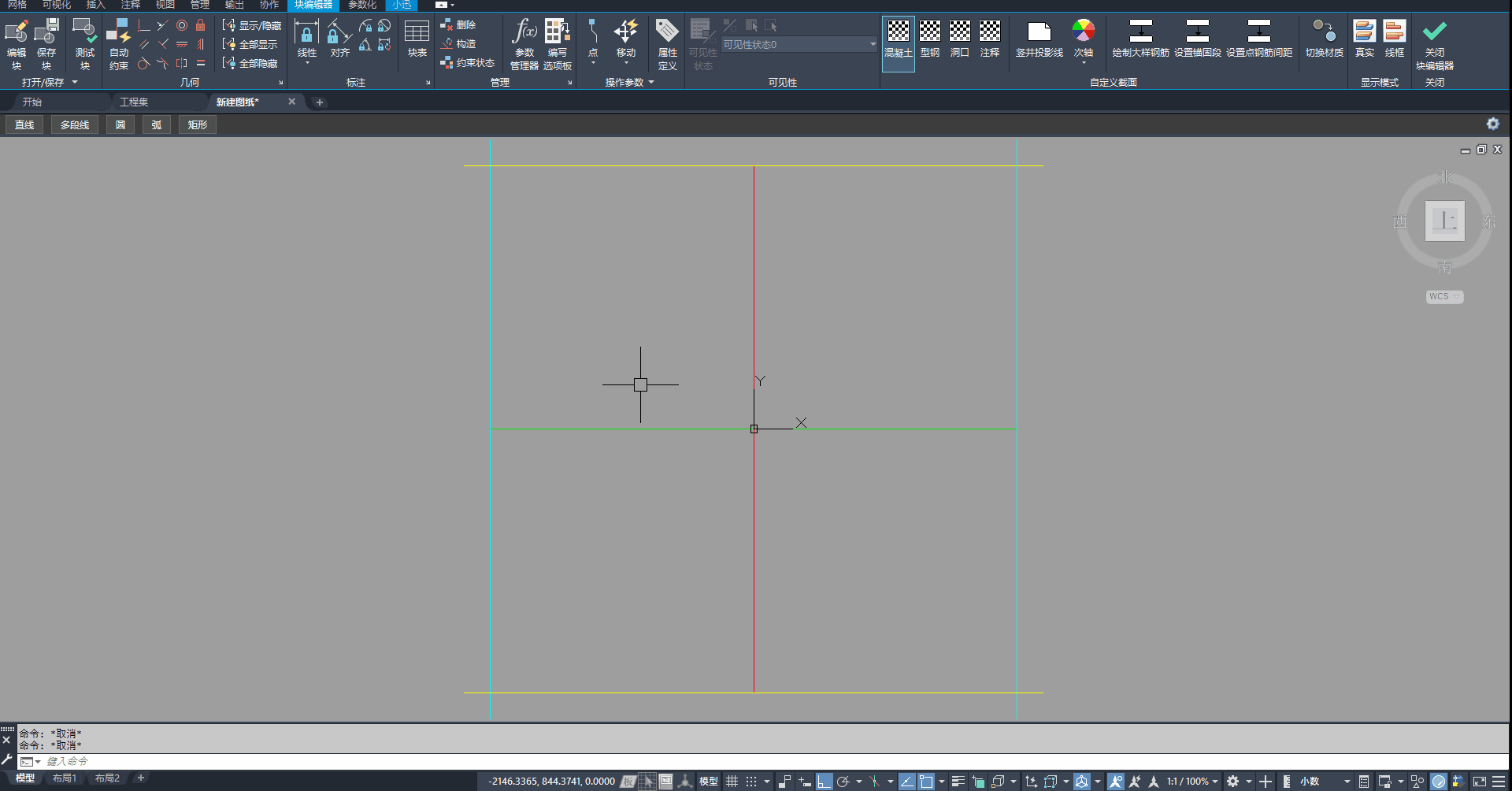Toggle Show/Hide constraints (显示/隐藏)
This screenshot has height=791, width=1512.
pyautogui.click(x=251, y=26)
